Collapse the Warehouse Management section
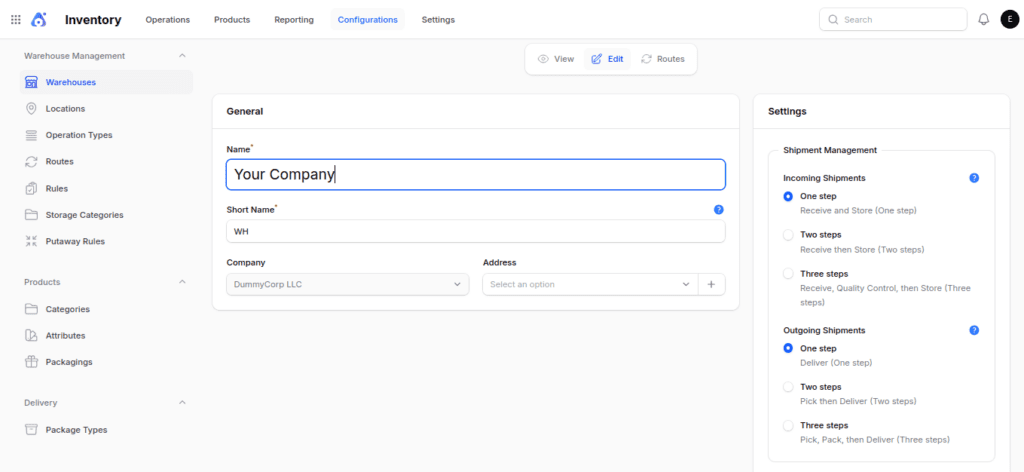This screenshot has width=1024, height=472. (182, 55)
